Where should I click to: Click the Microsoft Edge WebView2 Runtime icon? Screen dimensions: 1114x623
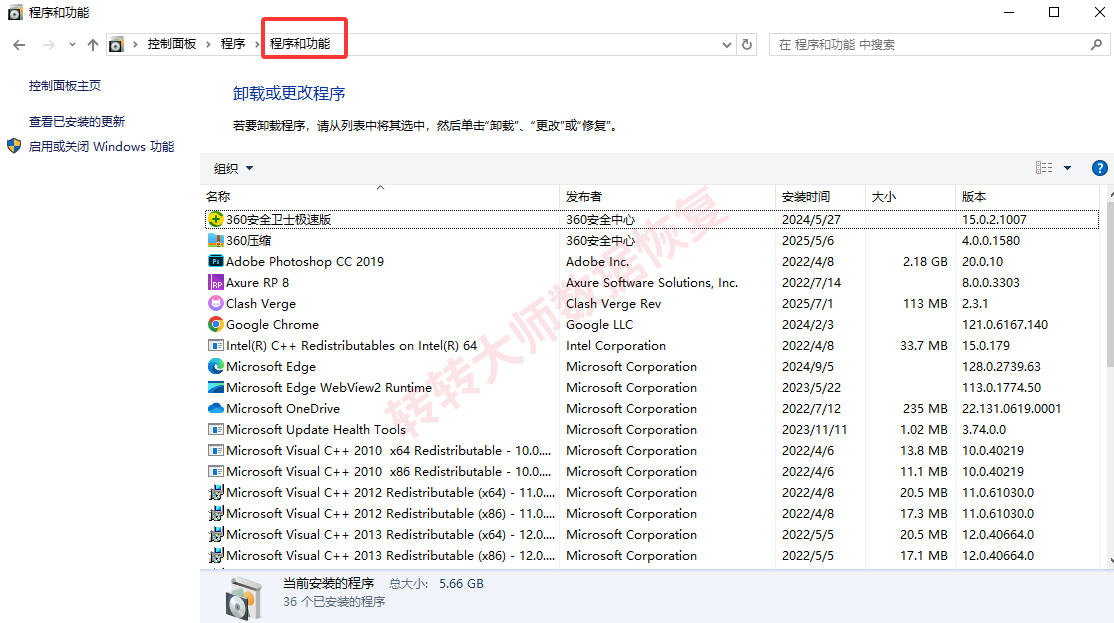(x=216, y=387)
